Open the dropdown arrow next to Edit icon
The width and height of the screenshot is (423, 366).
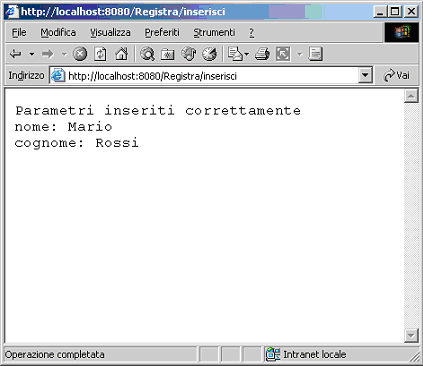pyautogui.click(x=300, y=54)
